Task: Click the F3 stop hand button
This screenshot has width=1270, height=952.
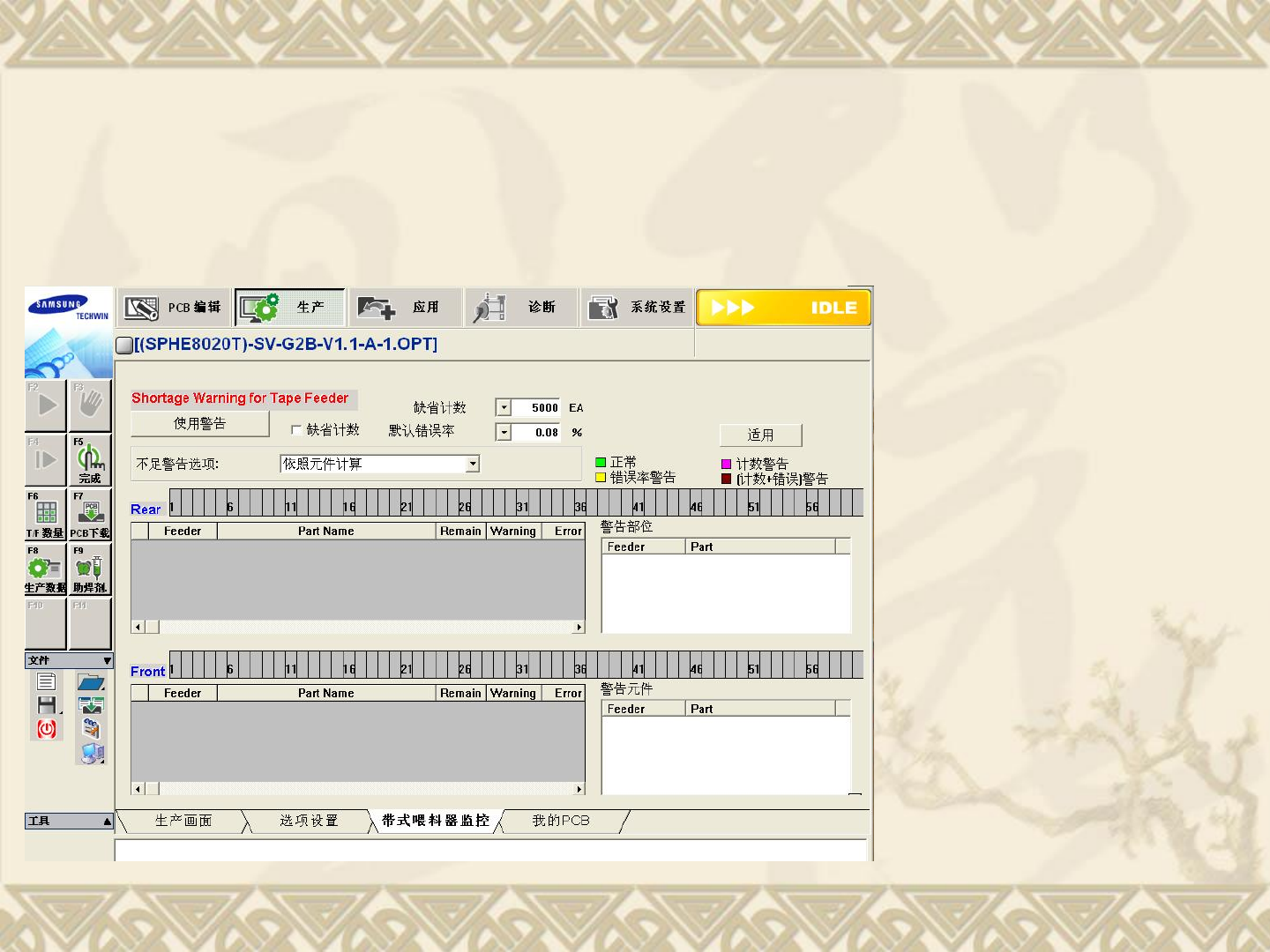Action: [x=91, y=405]
